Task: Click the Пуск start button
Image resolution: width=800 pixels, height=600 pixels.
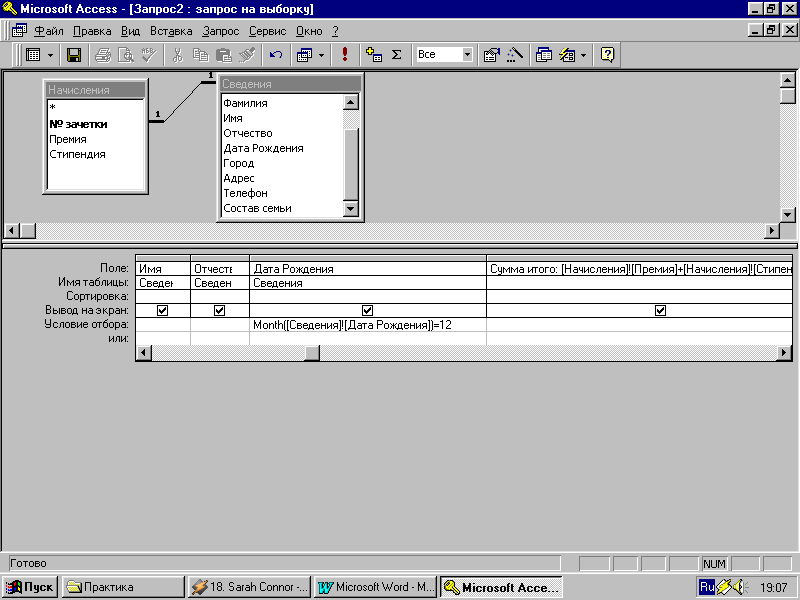Action: [30, 587]
